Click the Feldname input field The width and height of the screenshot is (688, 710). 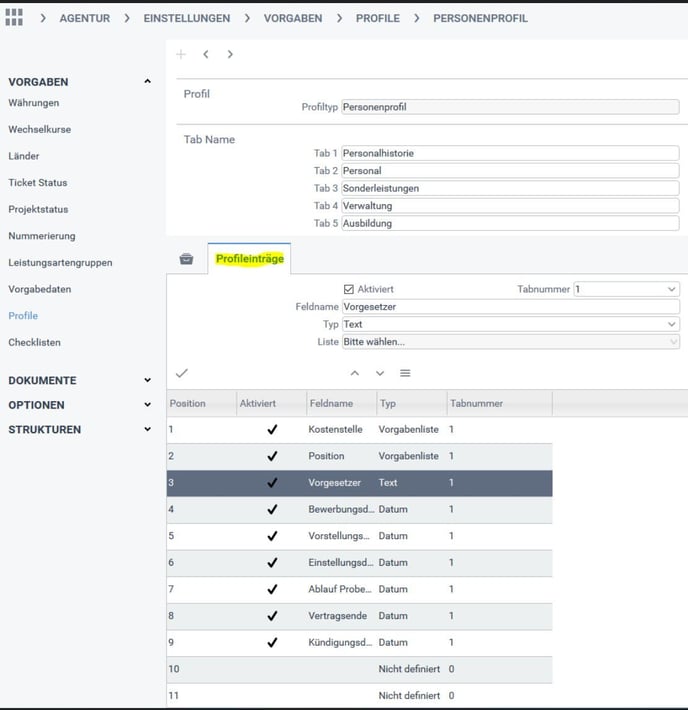tap(510, 307)
